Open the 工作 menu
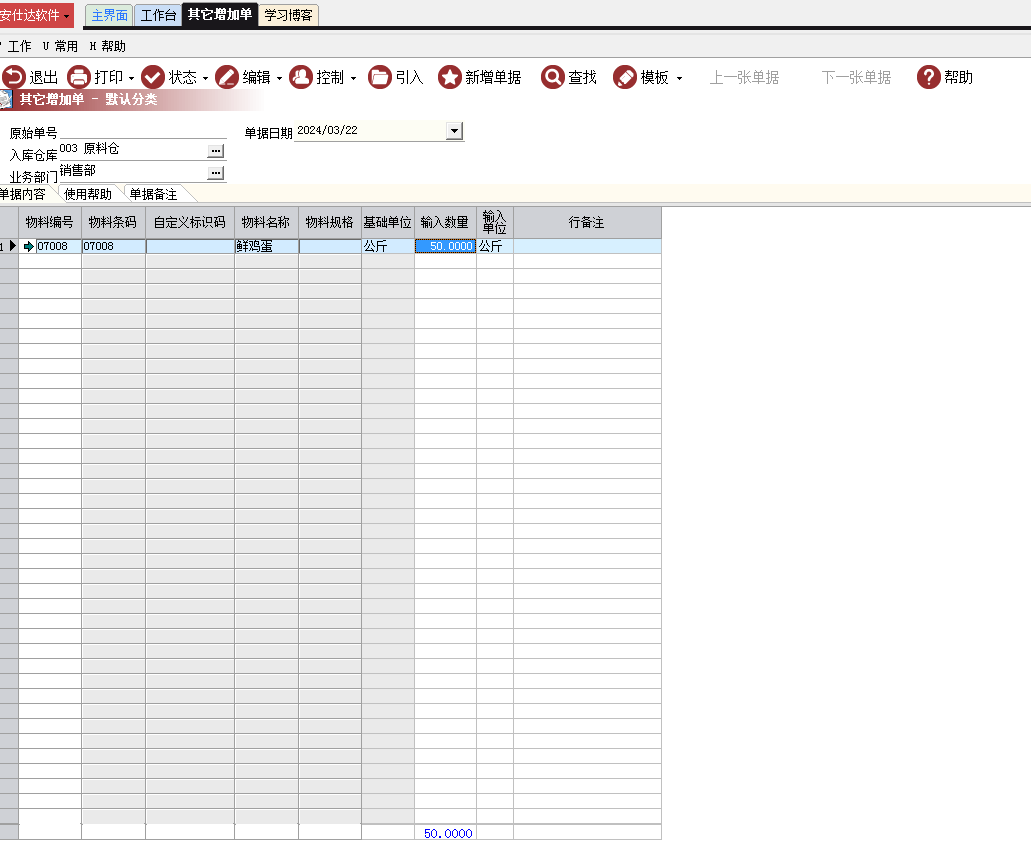This screenshot has height=845, width=1031. [x=19, y=46]
